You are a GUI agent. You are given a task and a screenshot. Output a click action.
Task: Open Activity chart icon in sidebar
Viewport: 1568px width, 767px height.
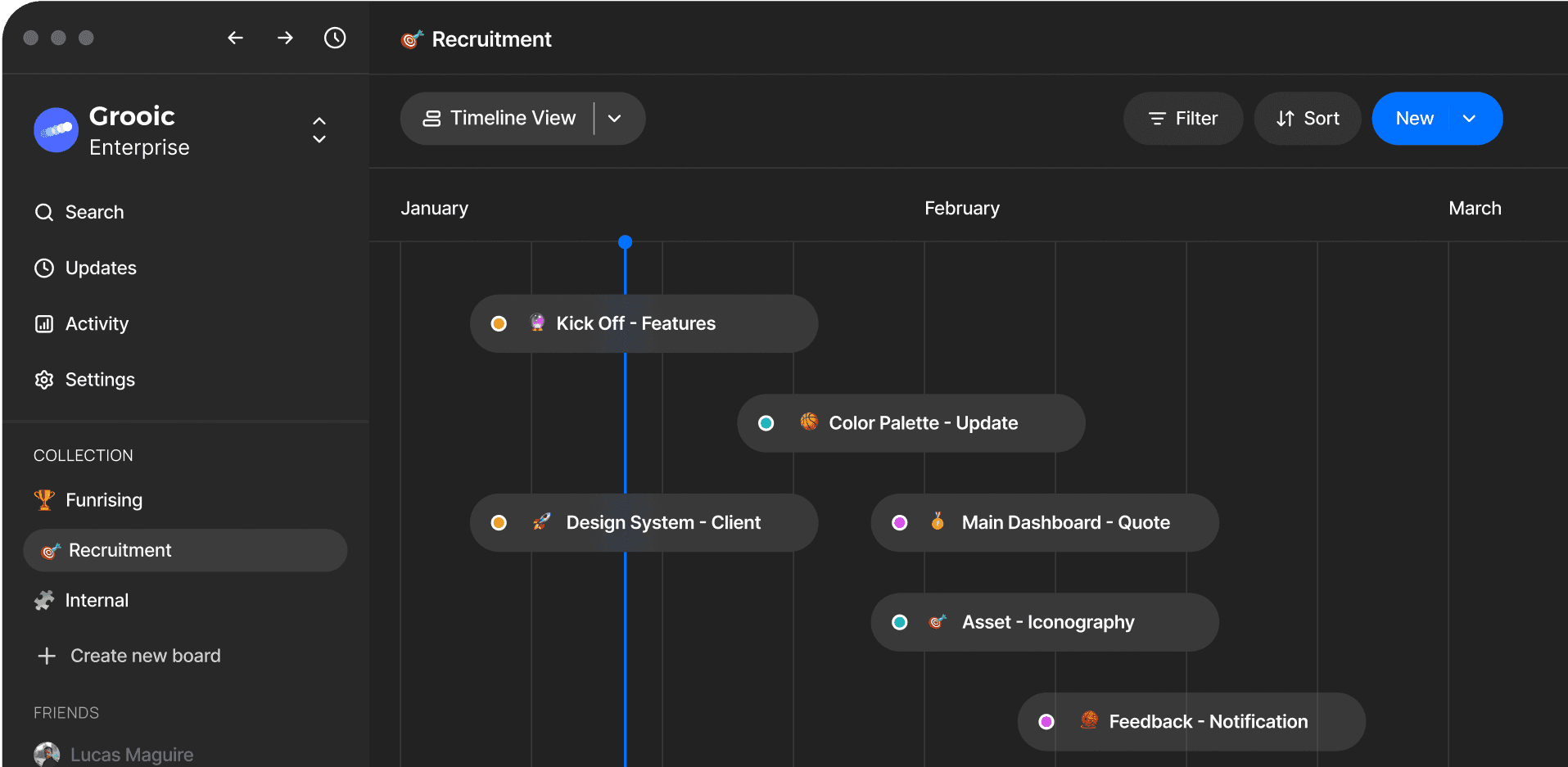click(x=44, y=324)
